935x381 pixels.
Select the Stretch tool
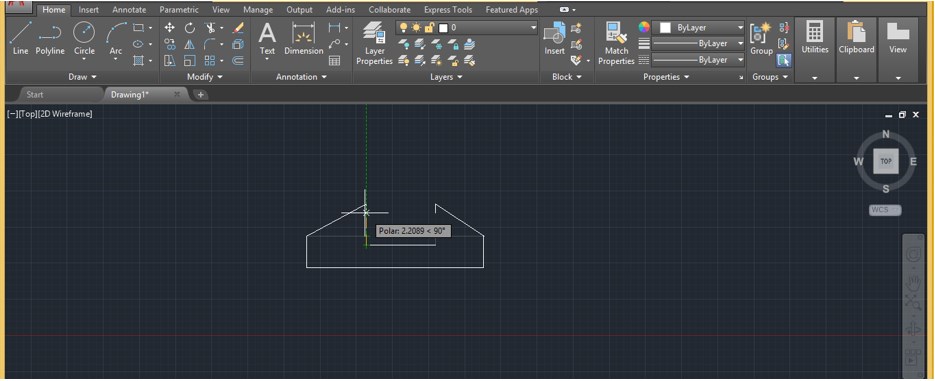click(x=170, y=60)
